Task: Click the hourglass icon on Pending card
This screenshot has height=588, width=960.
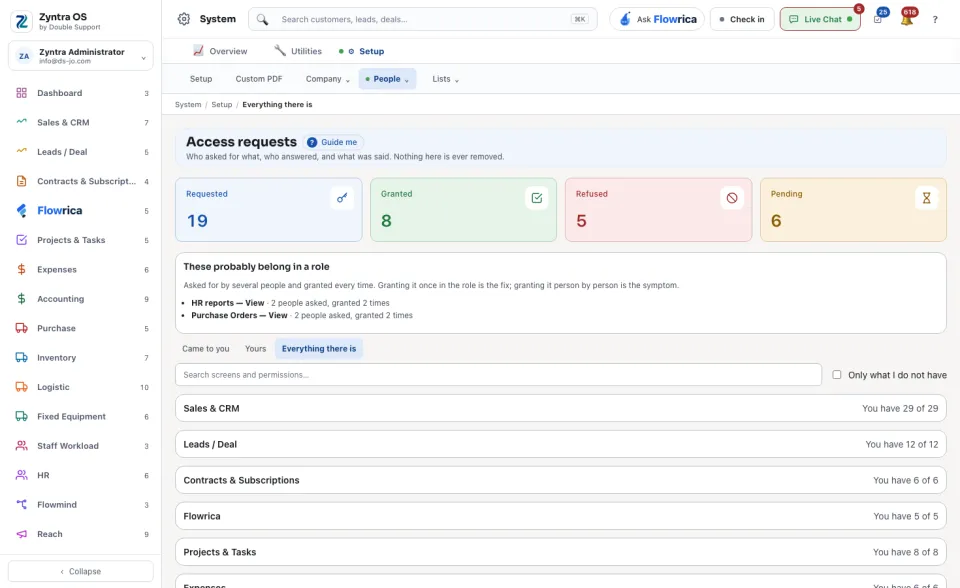Action: (x=926, y=198)
